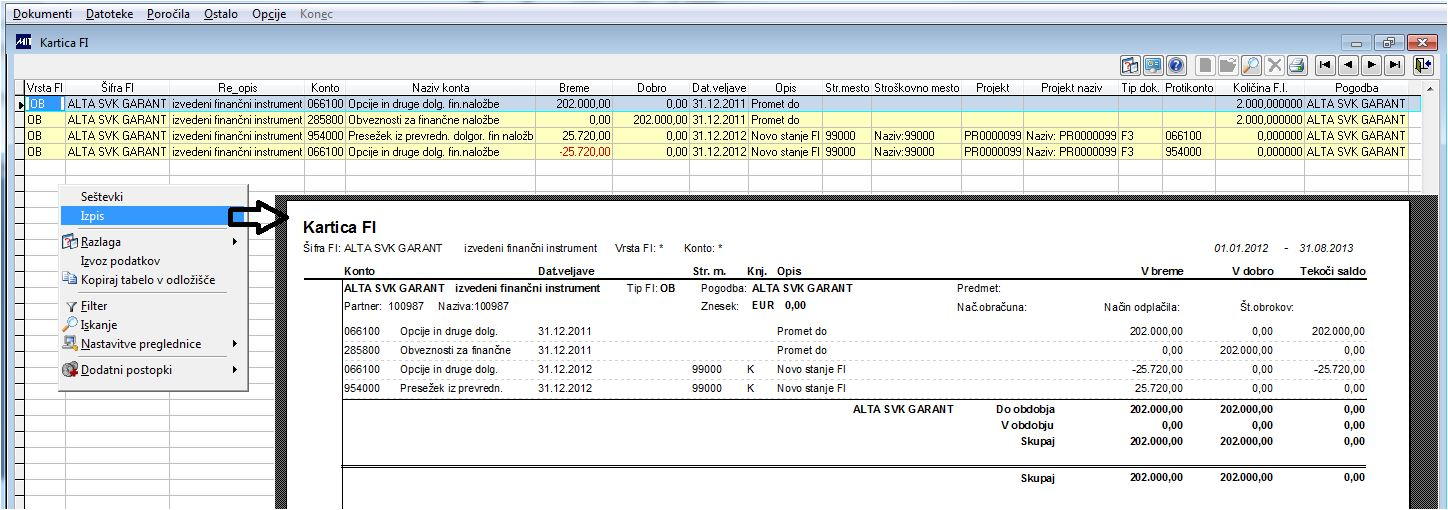The height and width of the screenshot is (510, 1448).
Task: Click the Stroškovno mesto column header
Action: (x=916, y=88)
